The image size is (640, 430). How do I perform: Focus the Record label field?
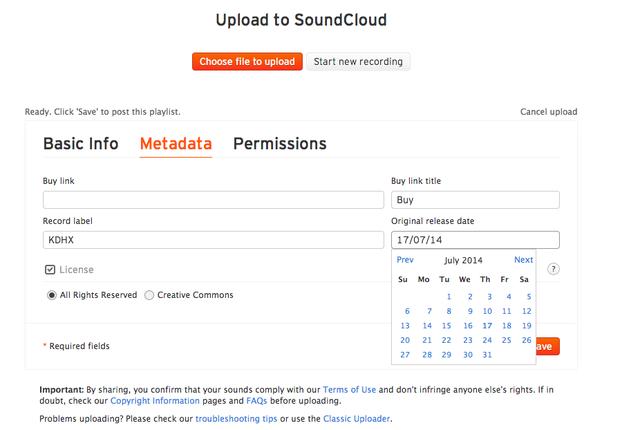(213, 240)
